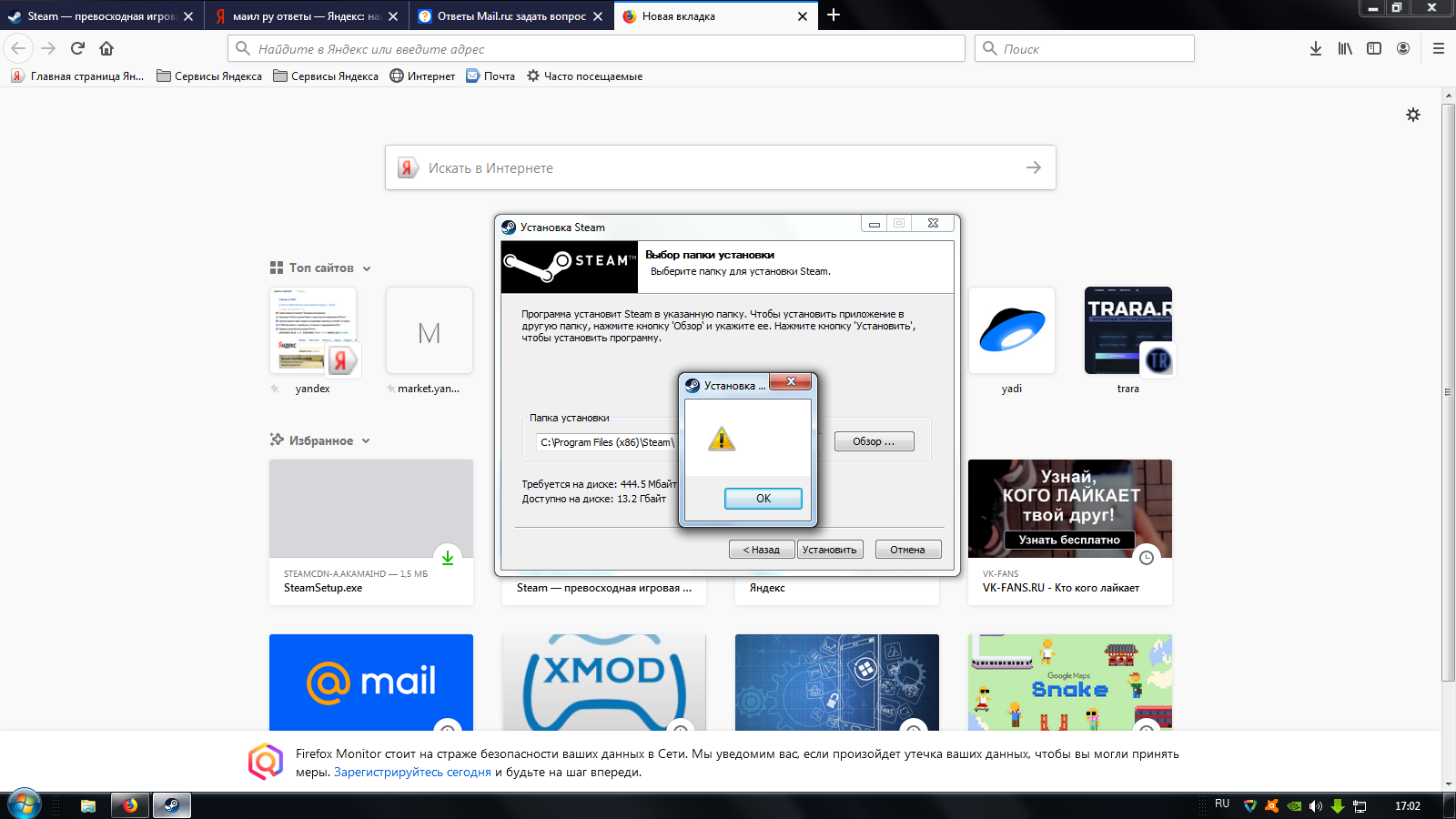
Task: Click the network connection tray icon
Action: click(x=1360, y=805)
